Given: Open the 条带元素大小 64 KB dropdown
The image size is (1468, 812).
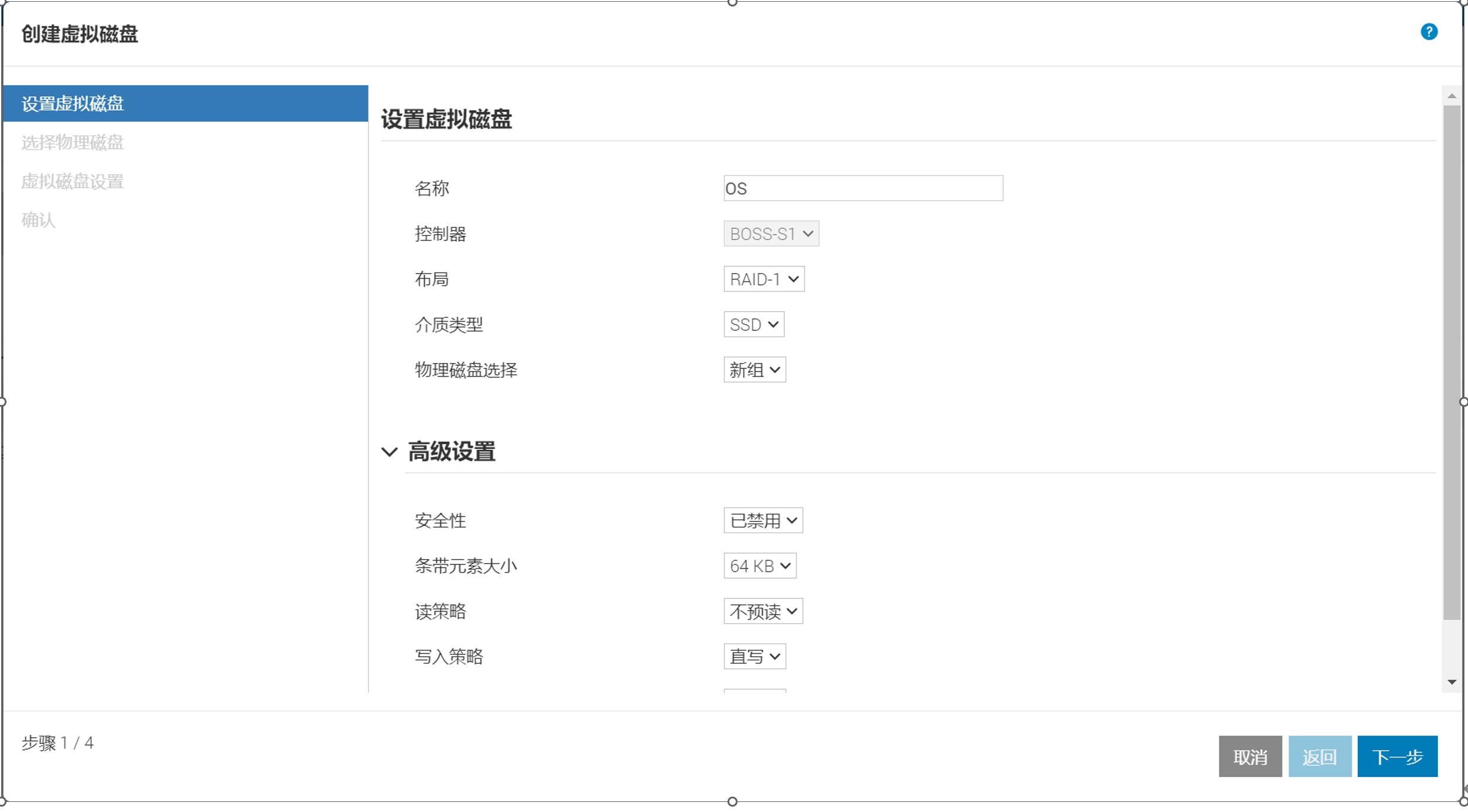Looking at the screenshot, I should click(759, 566).
